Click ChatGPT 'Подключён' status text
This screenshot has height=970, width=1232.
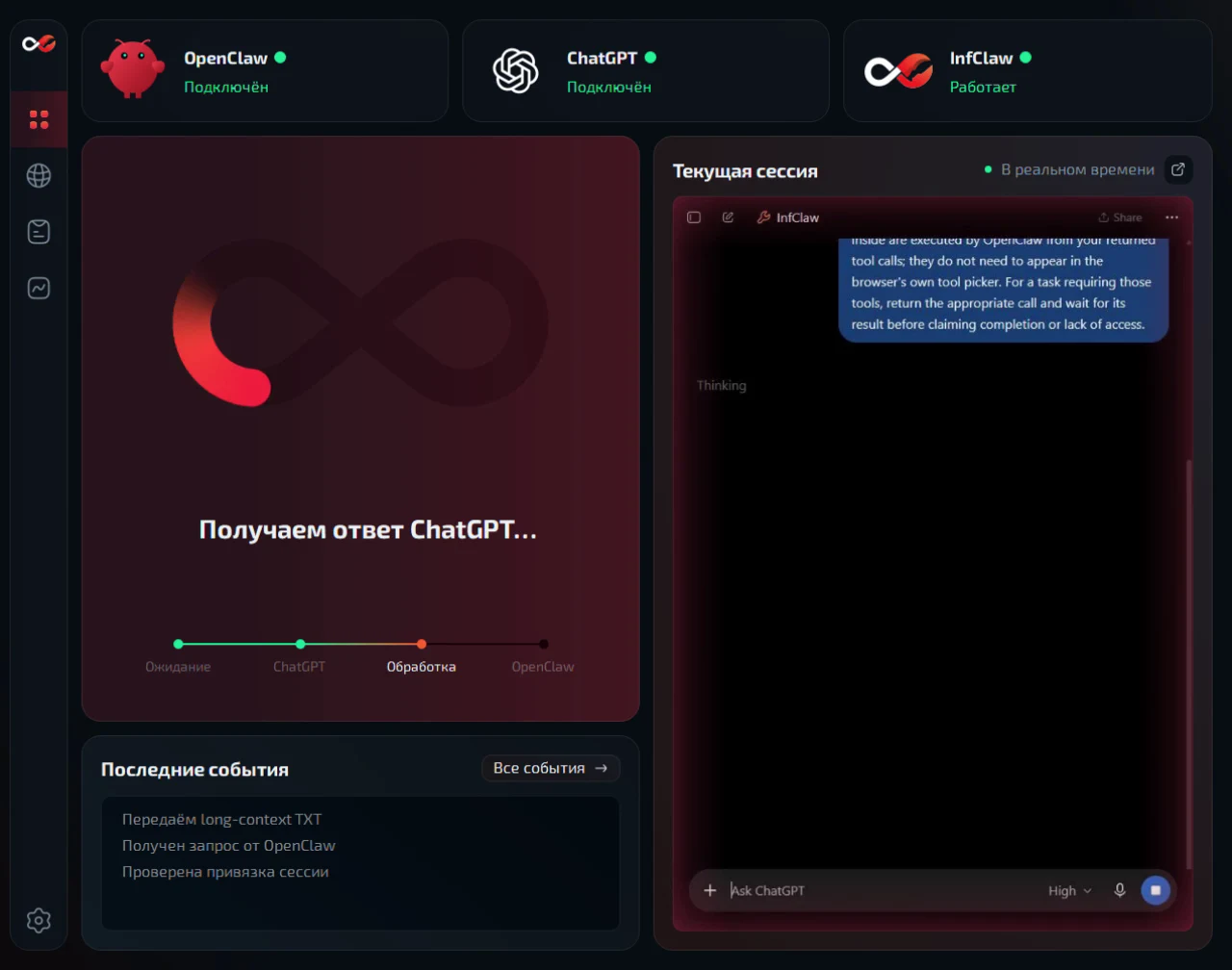coord(609,87)
